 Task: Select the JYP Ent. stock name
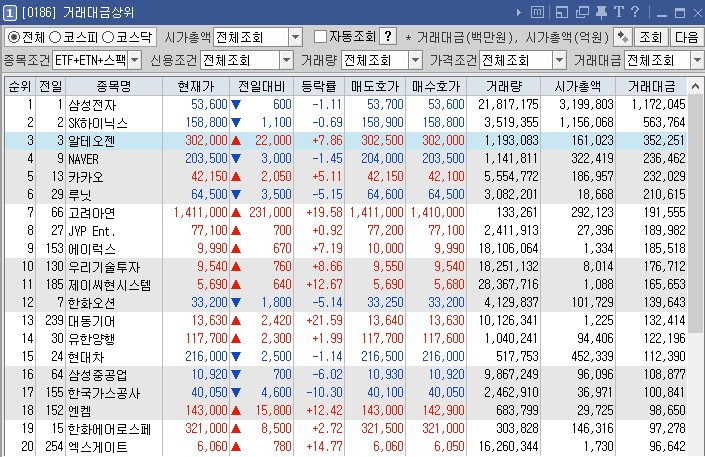tap(92, 231)
